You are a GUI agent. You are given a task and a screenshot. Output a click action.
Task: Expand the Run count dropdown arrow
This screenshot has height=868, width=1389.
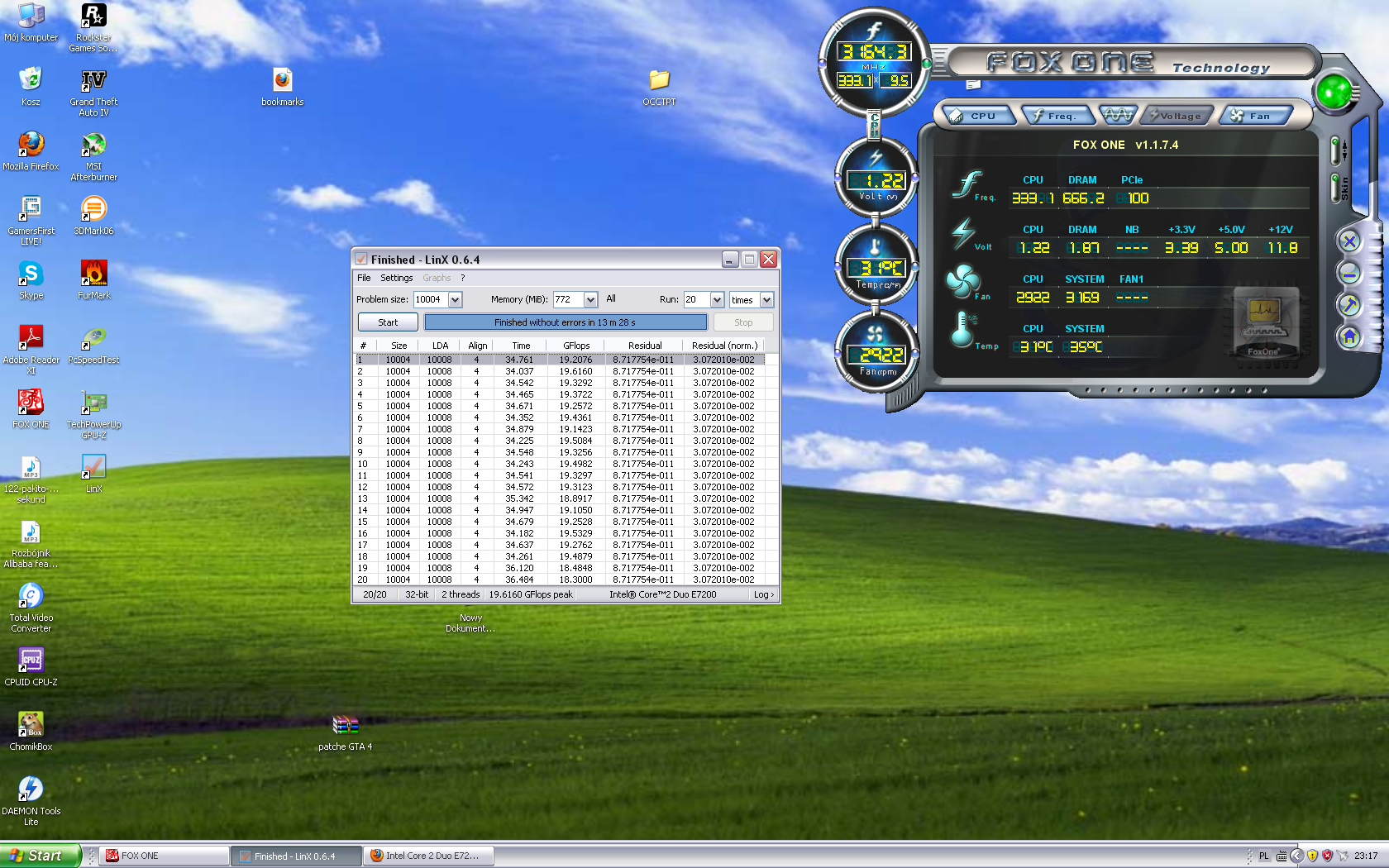coord(718,300)
